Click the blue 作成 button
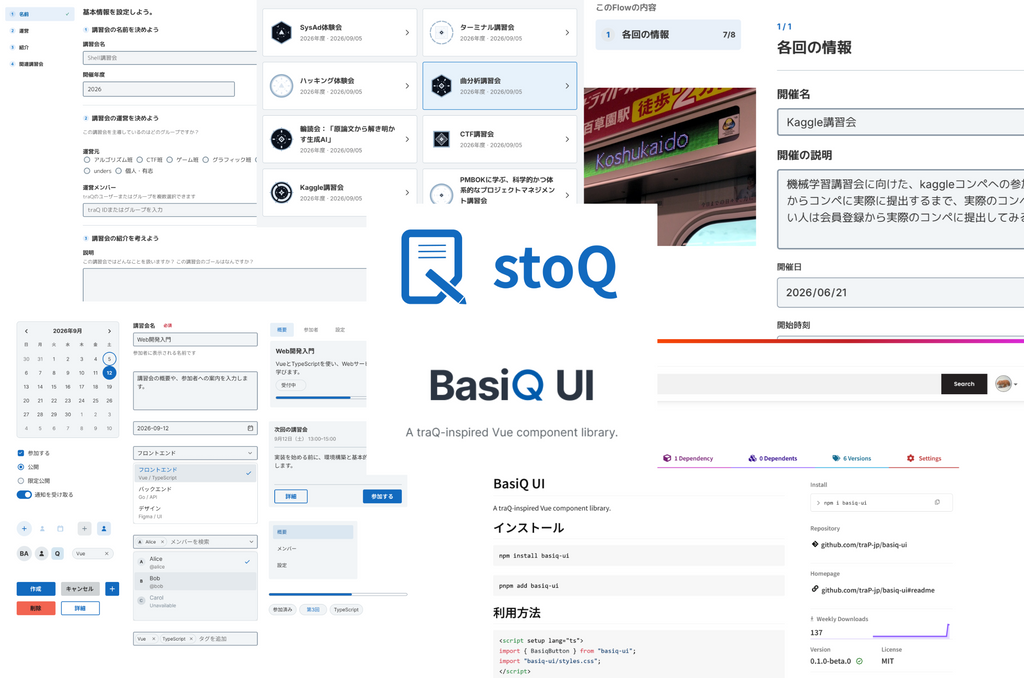 [36, 589]
